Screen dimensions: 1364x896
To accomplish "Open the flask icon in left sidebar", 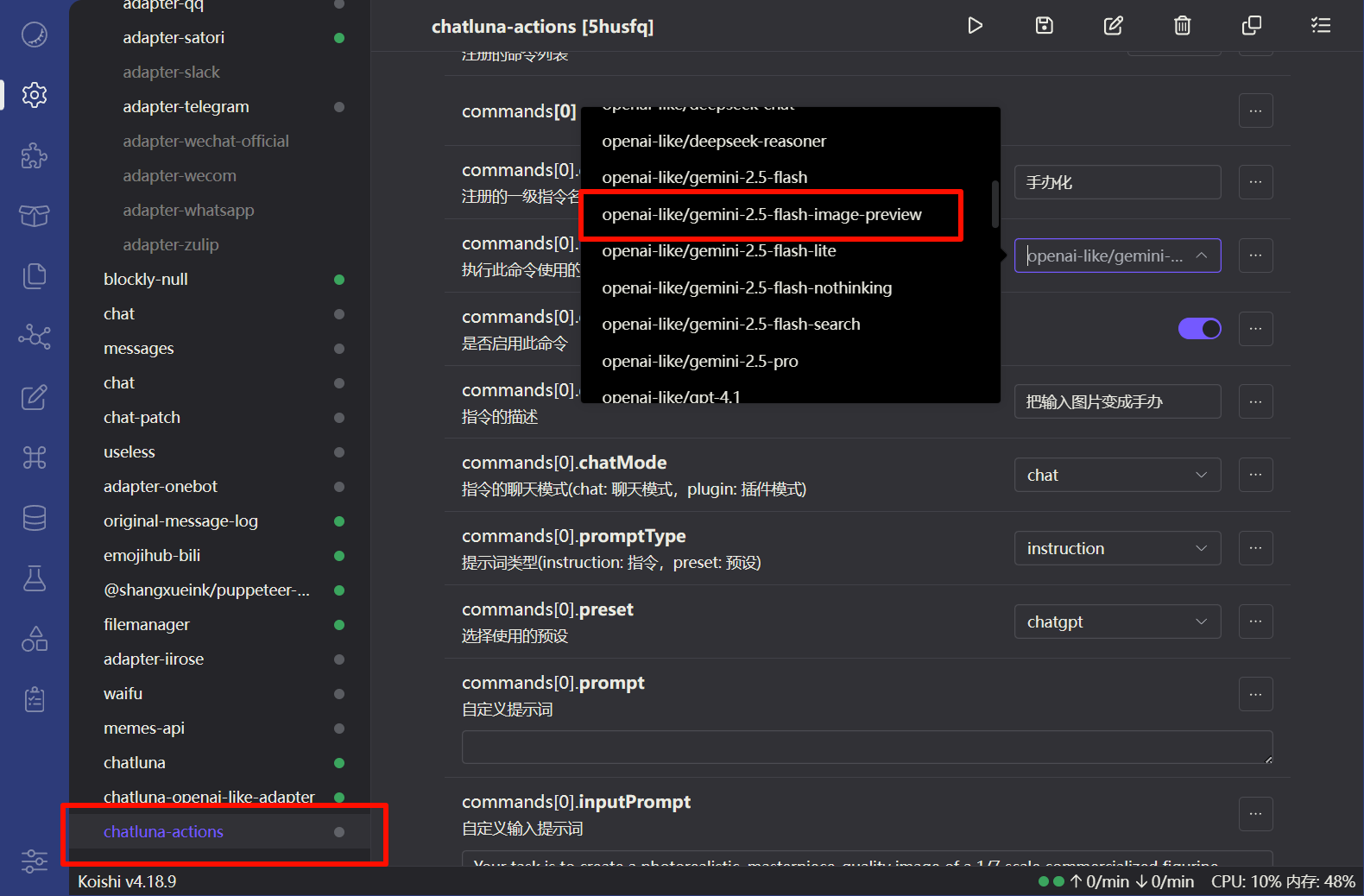I will coord(35,578).
